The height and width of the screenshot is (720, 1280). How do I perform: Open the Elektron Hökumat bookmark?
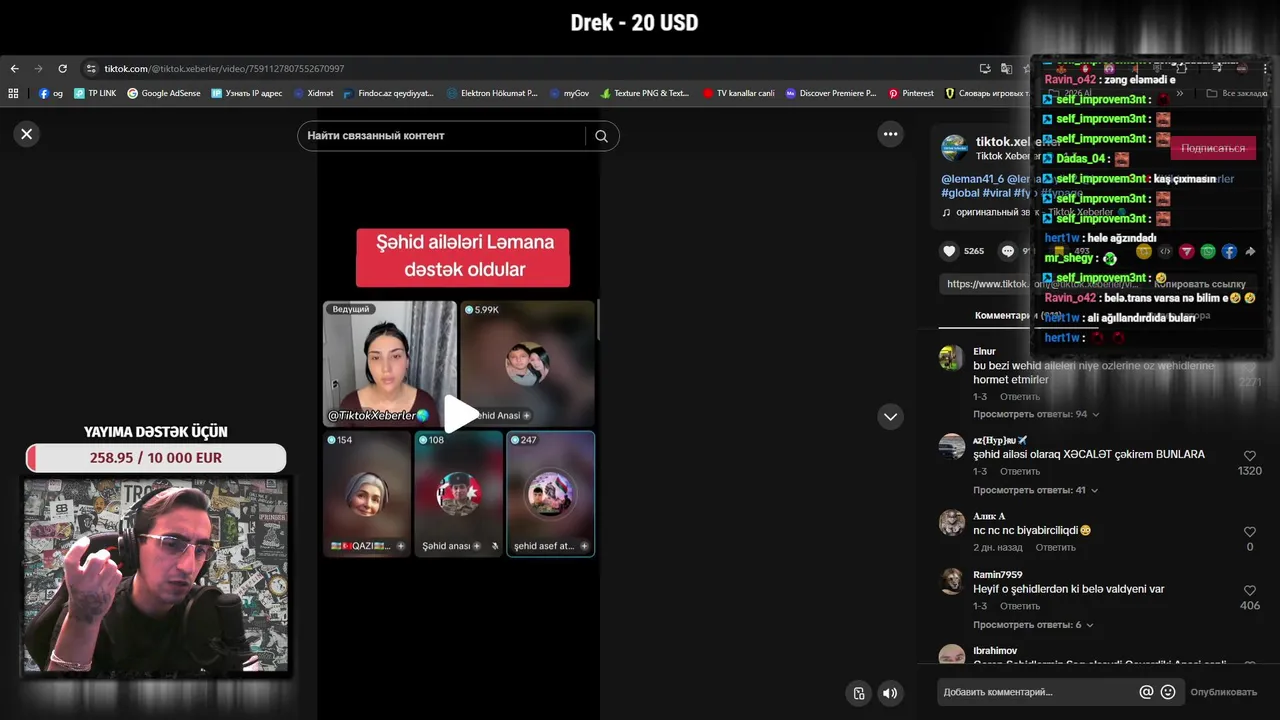pos(492,93)
